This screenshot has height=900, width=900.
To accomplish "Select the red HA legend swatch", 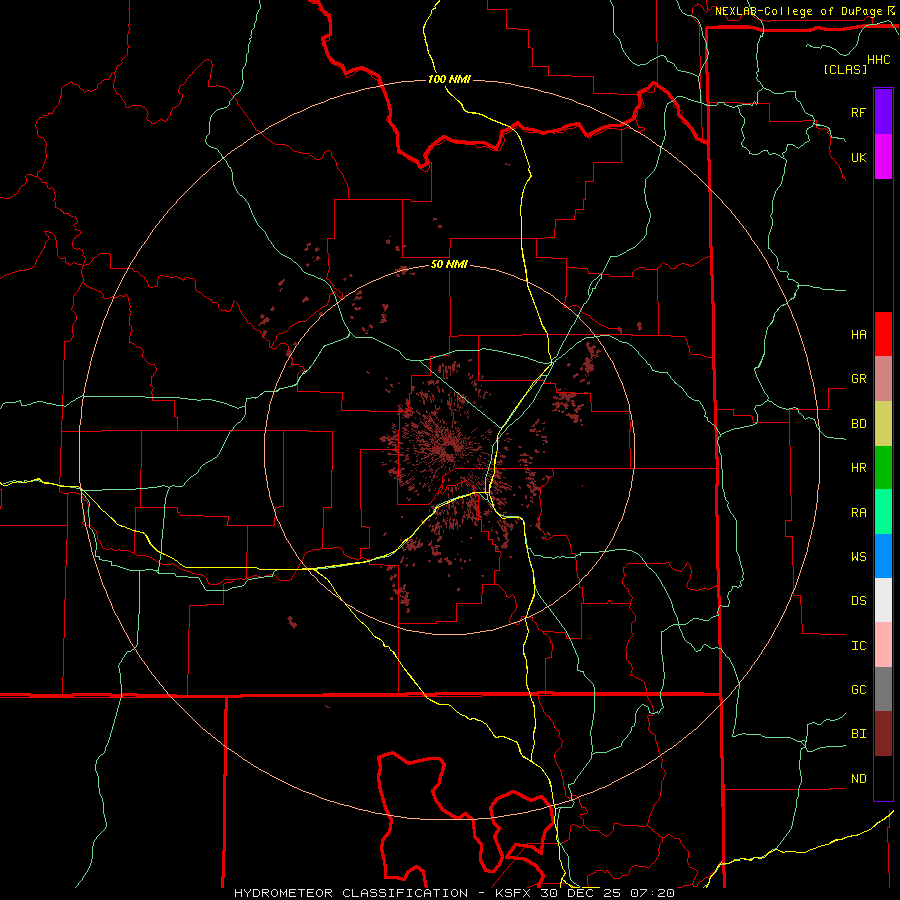I will tap(883, 334).
